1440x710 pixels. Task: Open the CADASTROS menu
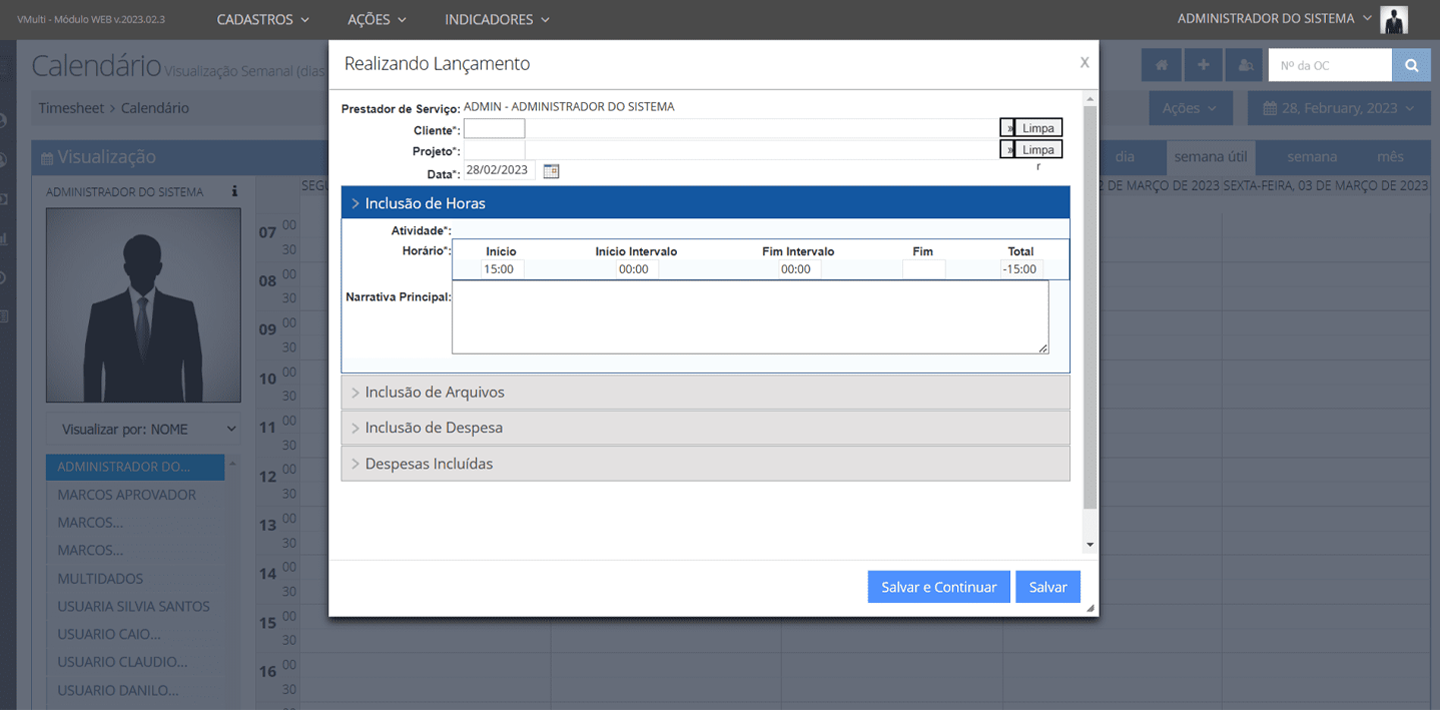262,19
